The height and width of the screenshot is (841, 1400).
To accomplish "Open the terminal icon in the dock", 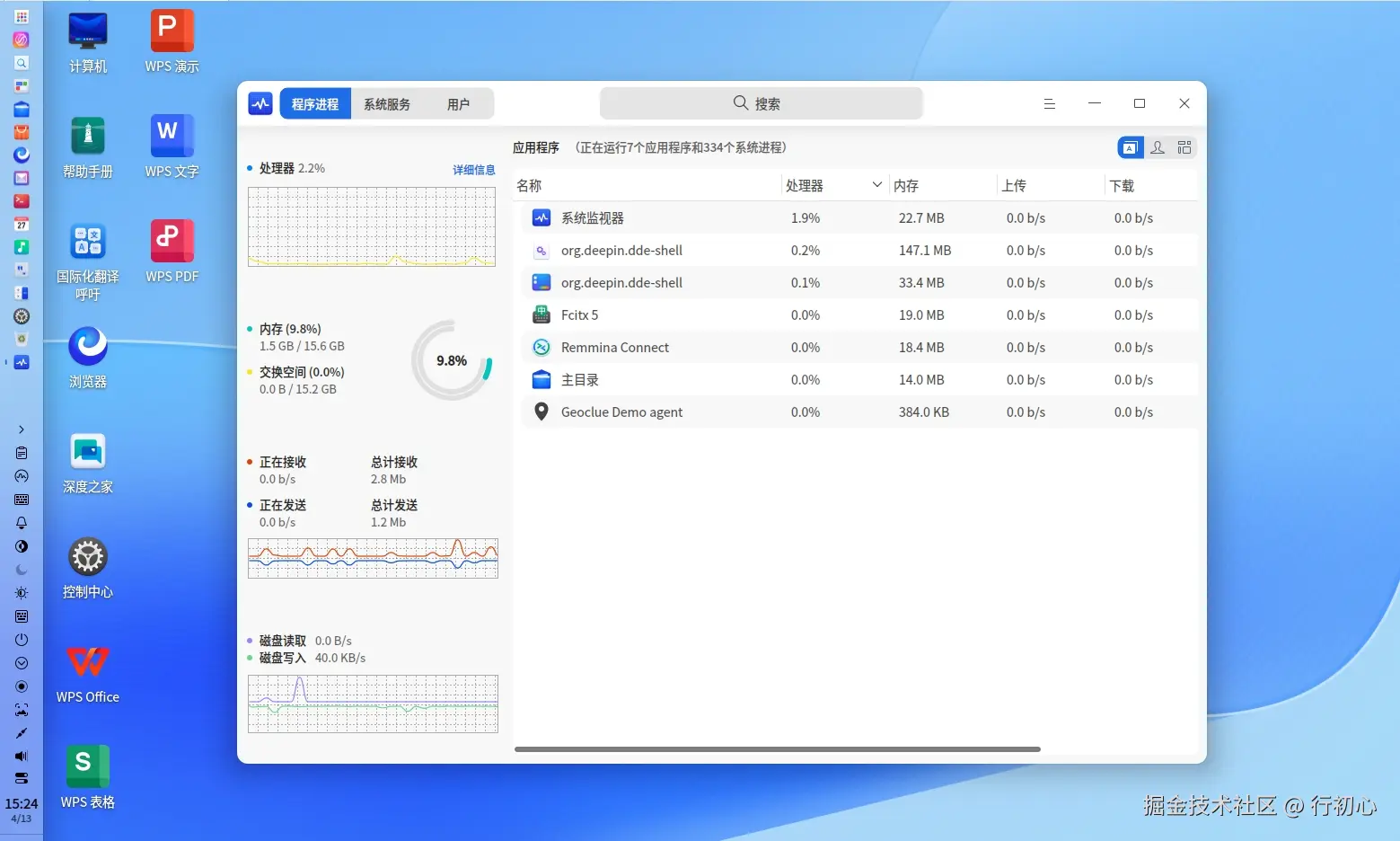I will pyautogui.click(x=22, y=201).
